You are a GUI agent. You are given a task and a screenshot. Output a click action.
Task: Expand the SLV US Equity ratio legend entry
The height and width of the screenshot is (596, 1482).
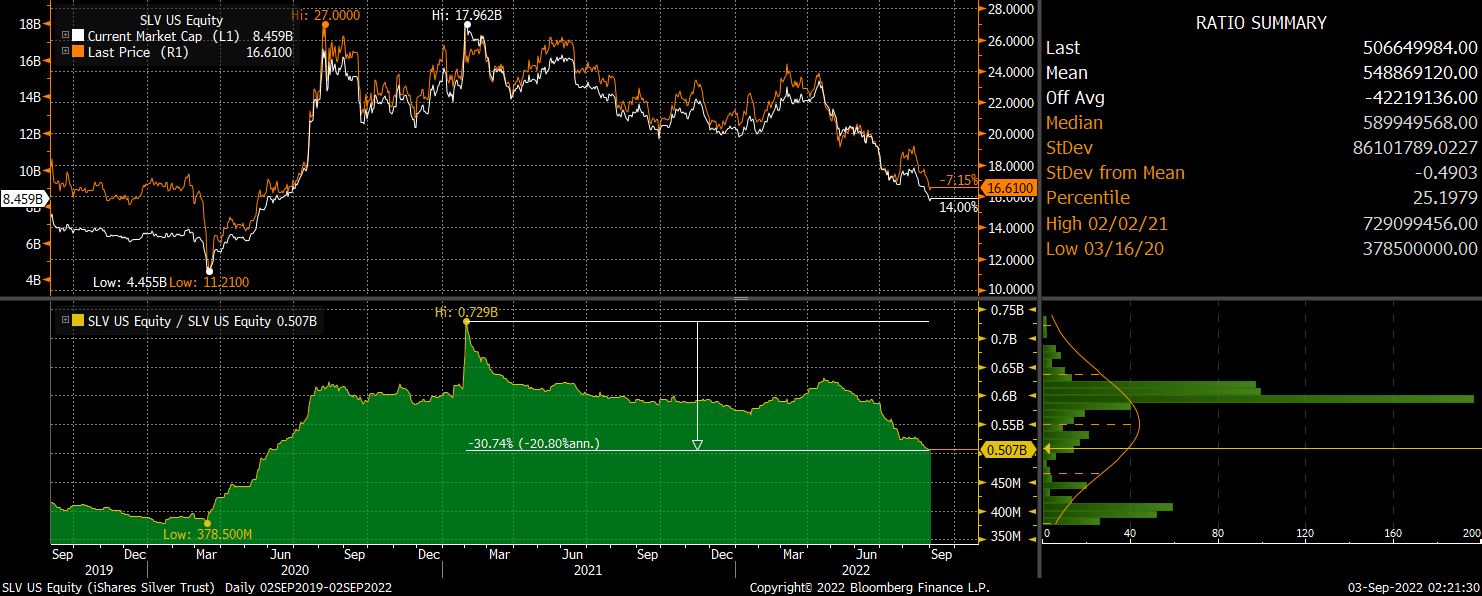(x=65, y=319)
